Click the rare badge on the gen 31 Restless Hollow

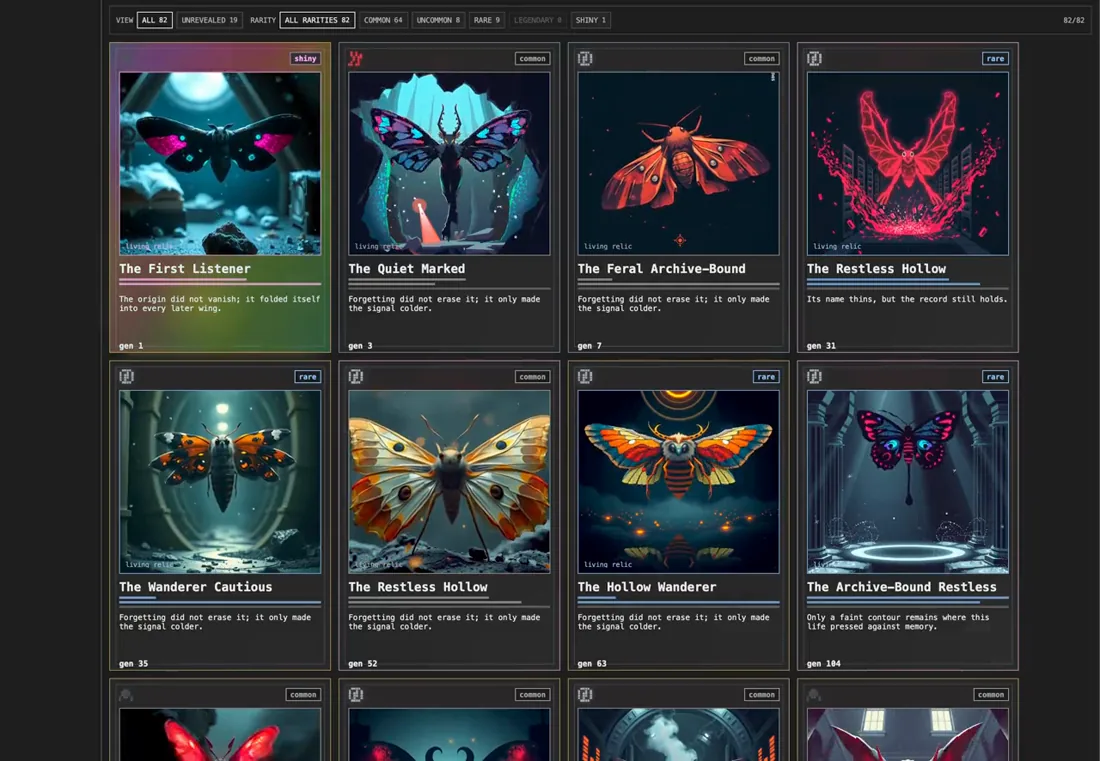coord(995,59)
